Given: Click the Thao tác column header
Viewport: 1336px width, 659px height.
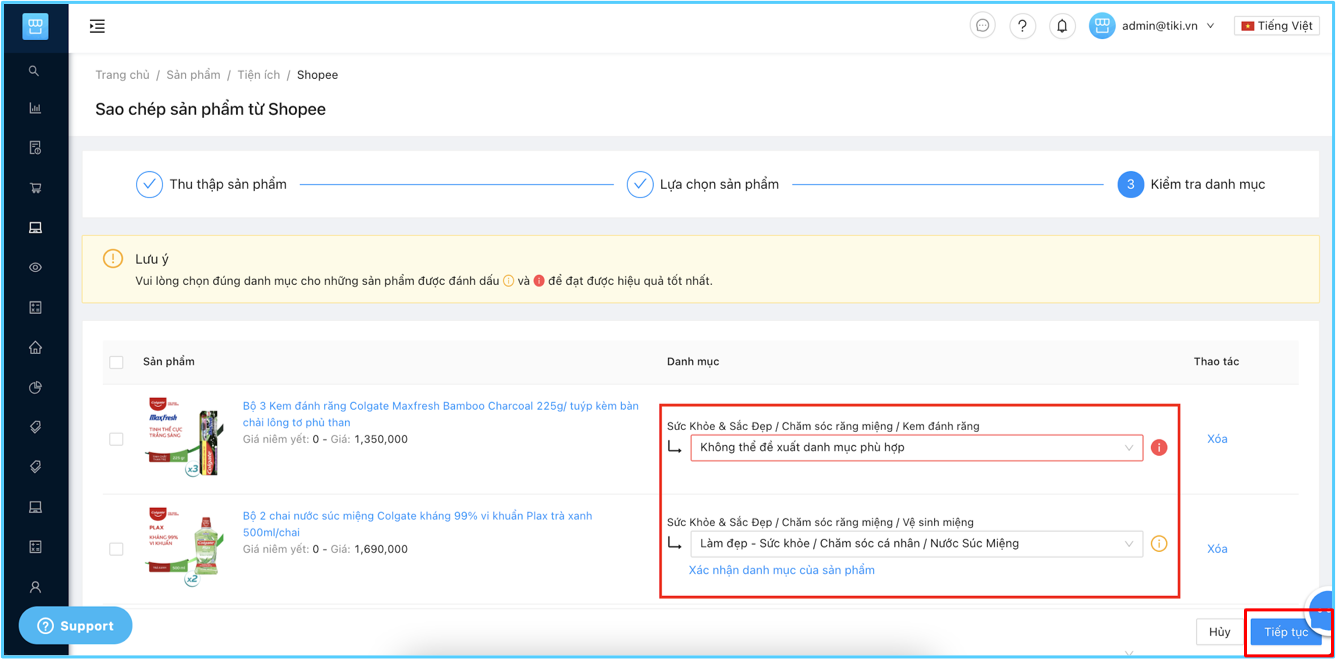Looking at the screenshot, I should pos(1216,362).
